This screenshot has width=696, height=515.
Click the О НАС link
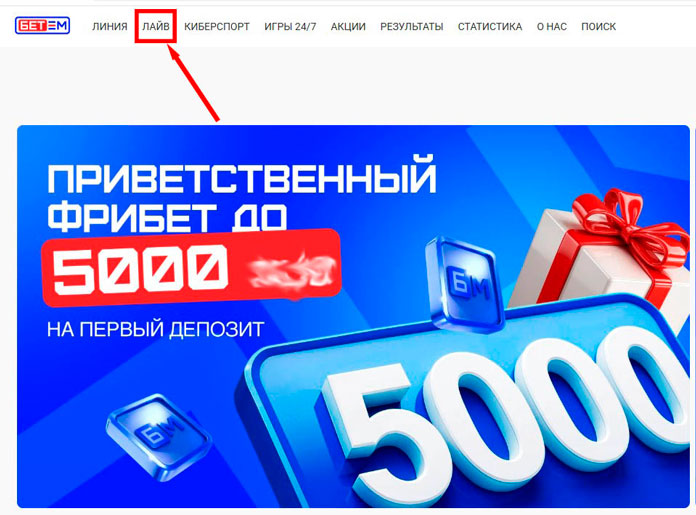pos(552,27)
